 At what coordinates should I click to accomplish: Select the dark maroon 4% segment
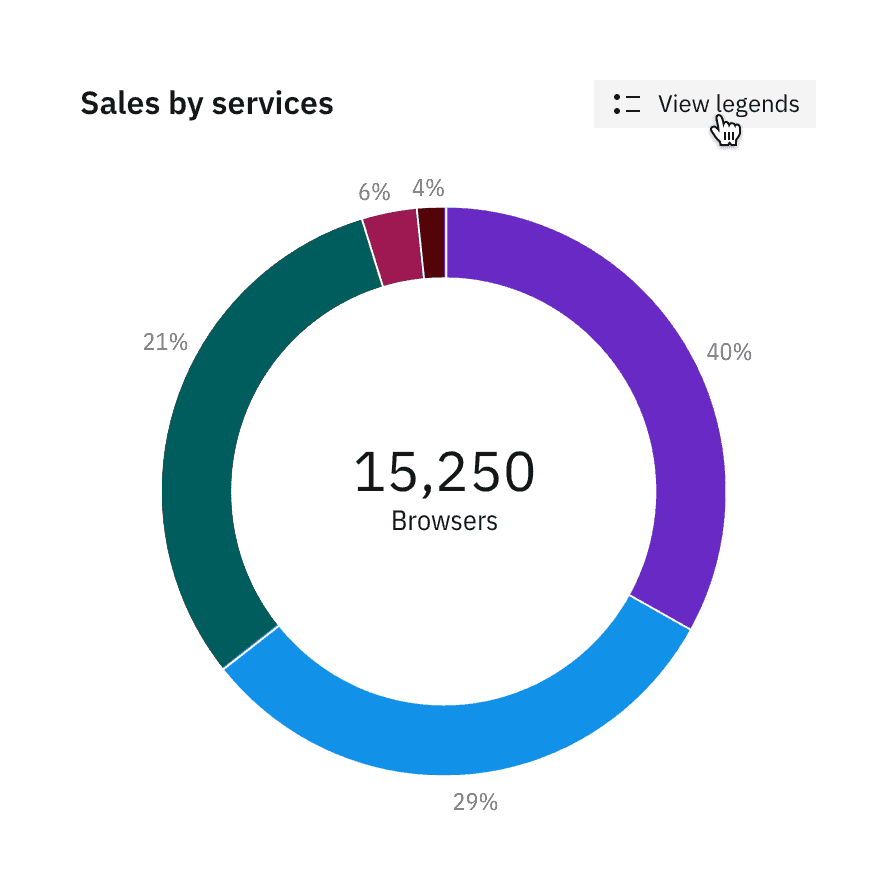[432, 243]
